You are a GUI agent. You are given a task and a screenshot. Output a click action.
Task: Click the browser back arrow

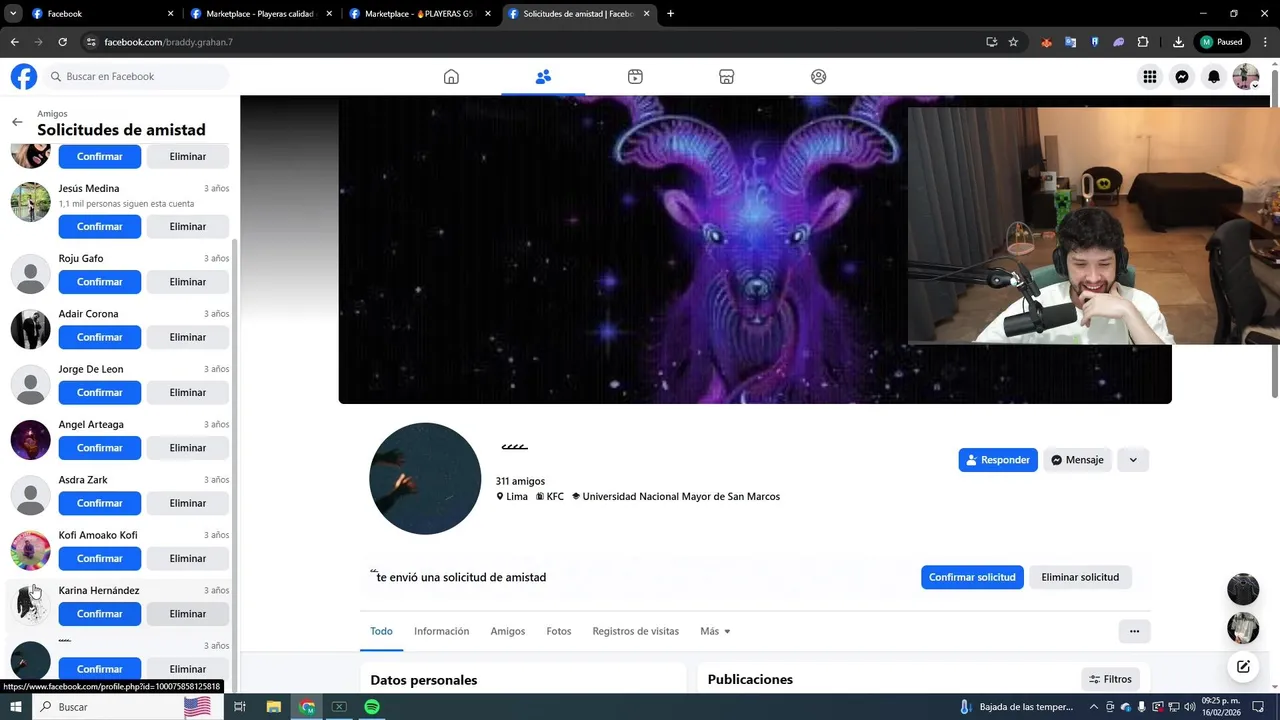click(14, 42)
